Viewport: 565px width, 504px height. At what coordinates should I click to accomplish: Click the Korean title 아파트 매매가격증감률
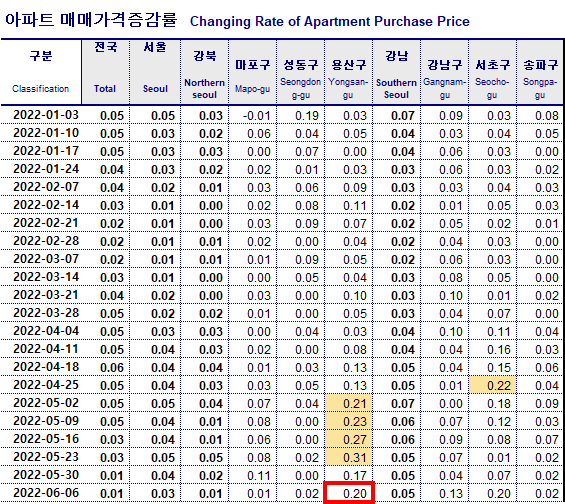pos(91,19)
